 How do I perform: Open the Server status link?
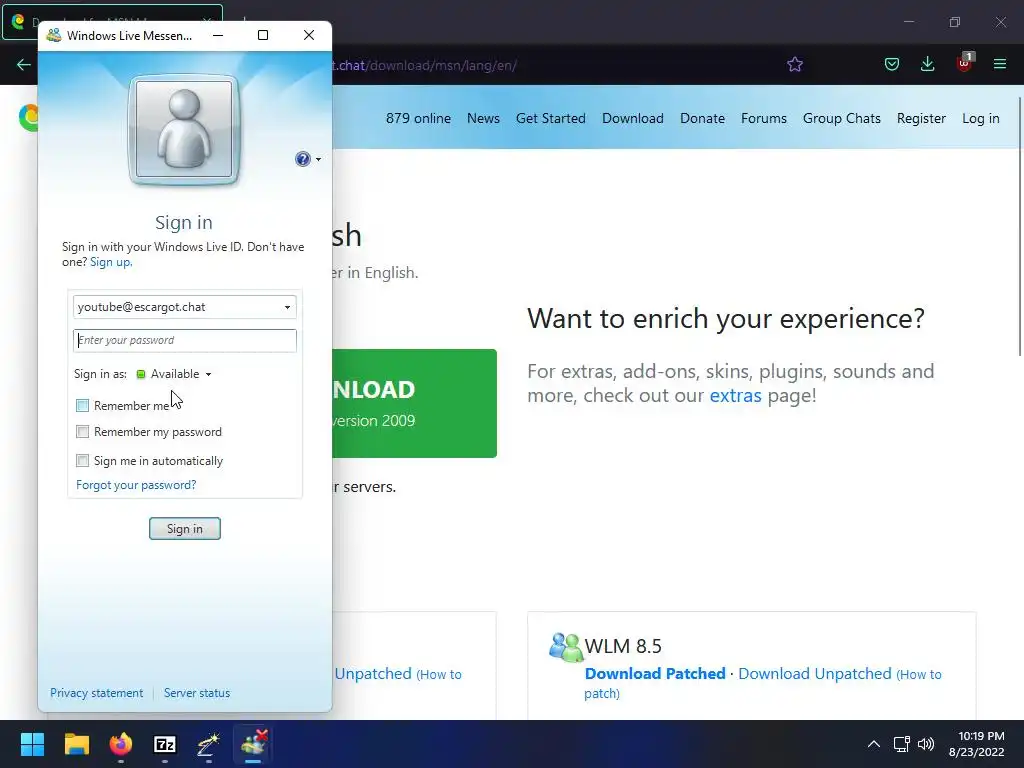pos(197,693)
